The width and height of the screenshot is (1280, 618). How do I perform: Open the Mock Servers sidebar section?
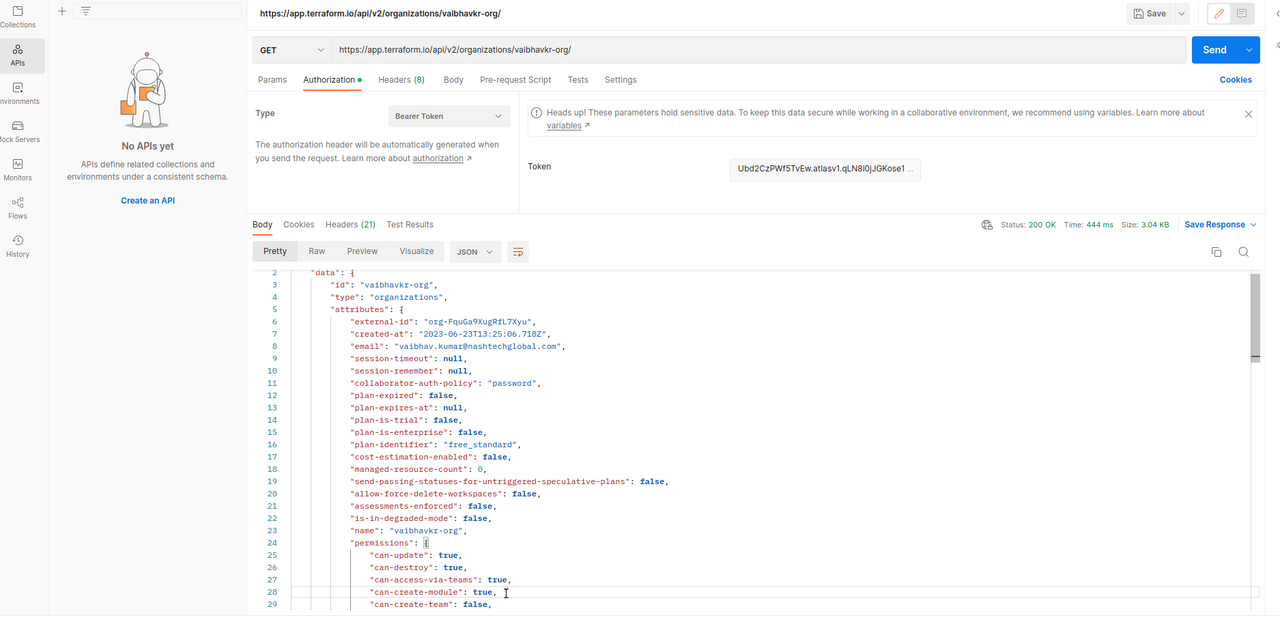pyautogui.click(x=18, y=131)
